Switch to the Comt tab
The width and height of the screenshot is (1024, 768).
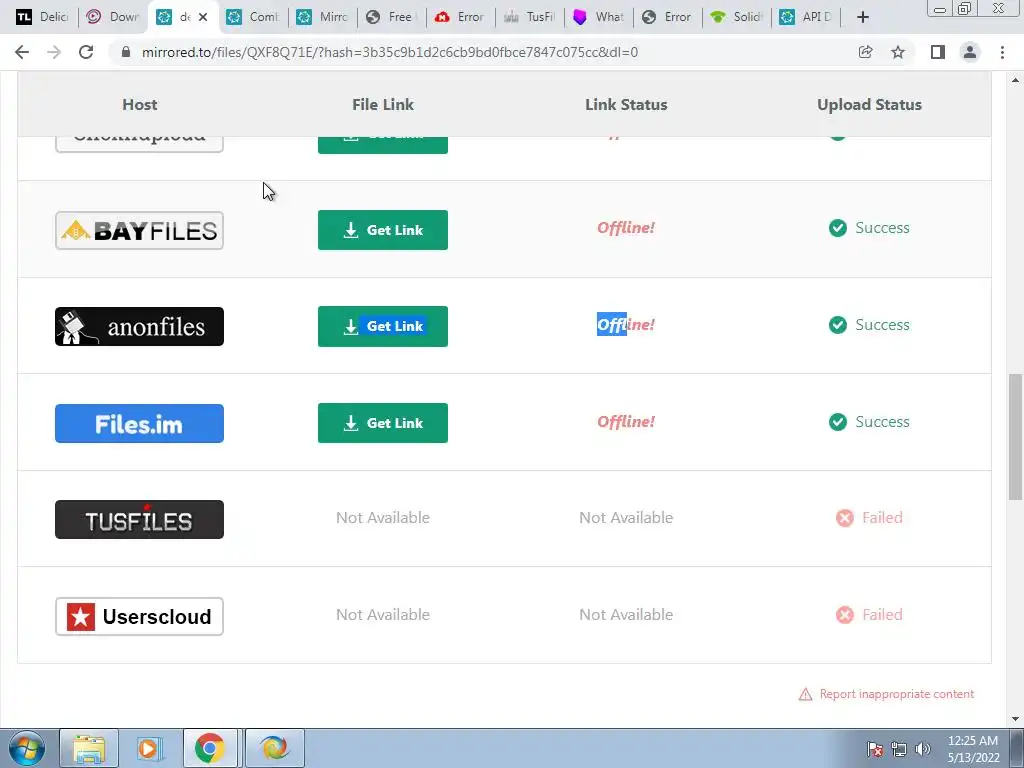(253, 17)
